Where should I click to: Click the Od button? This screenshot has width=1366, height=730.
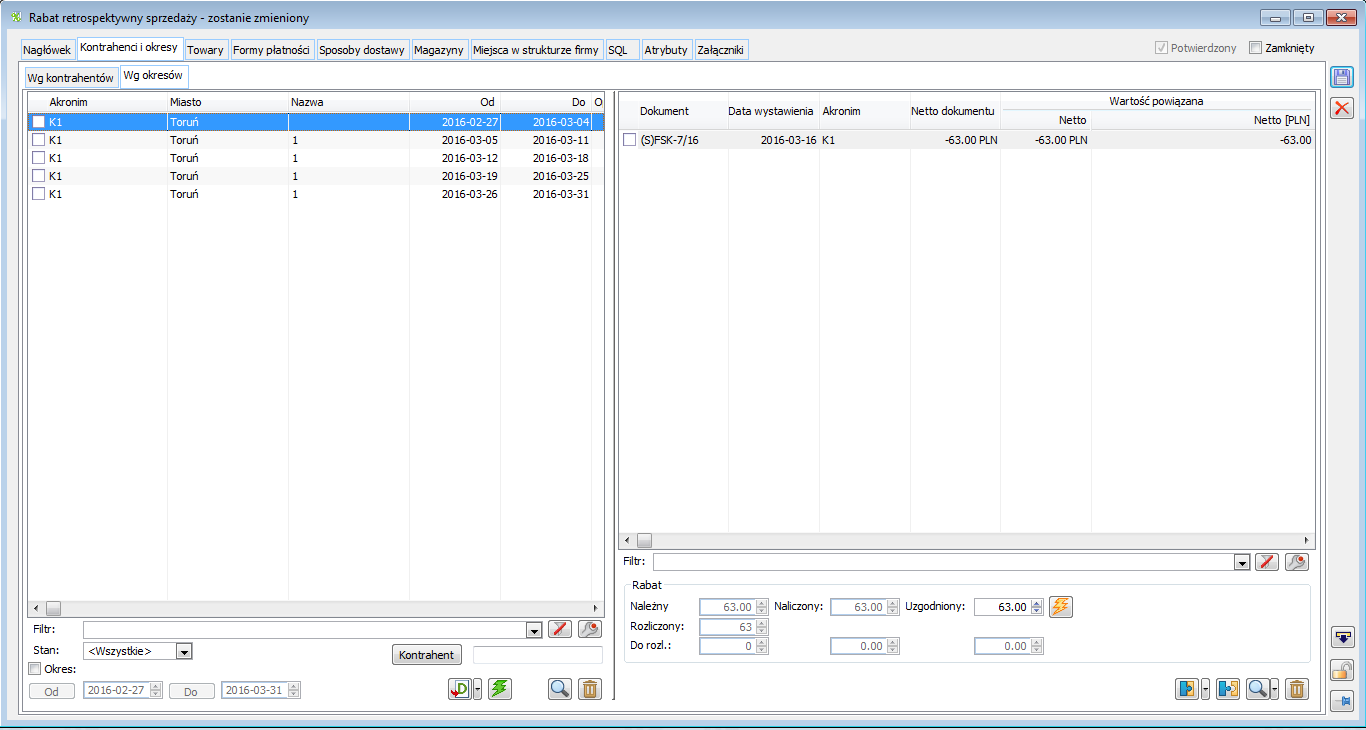(51, 691)
